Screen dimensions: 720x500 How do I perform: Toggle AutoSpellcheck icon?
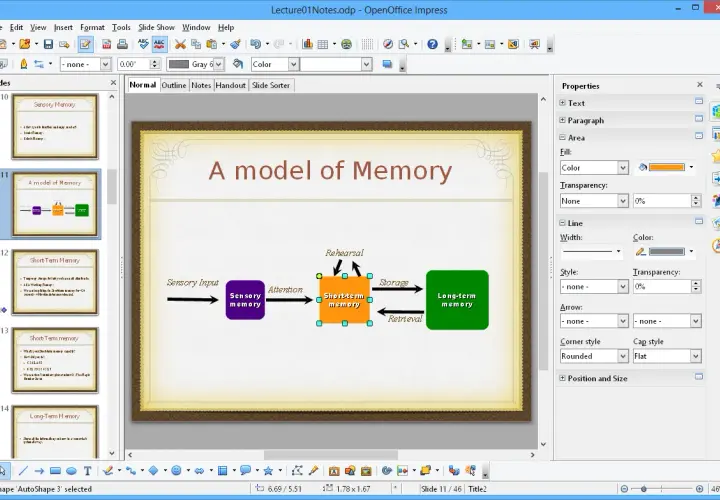click(159, 44)
